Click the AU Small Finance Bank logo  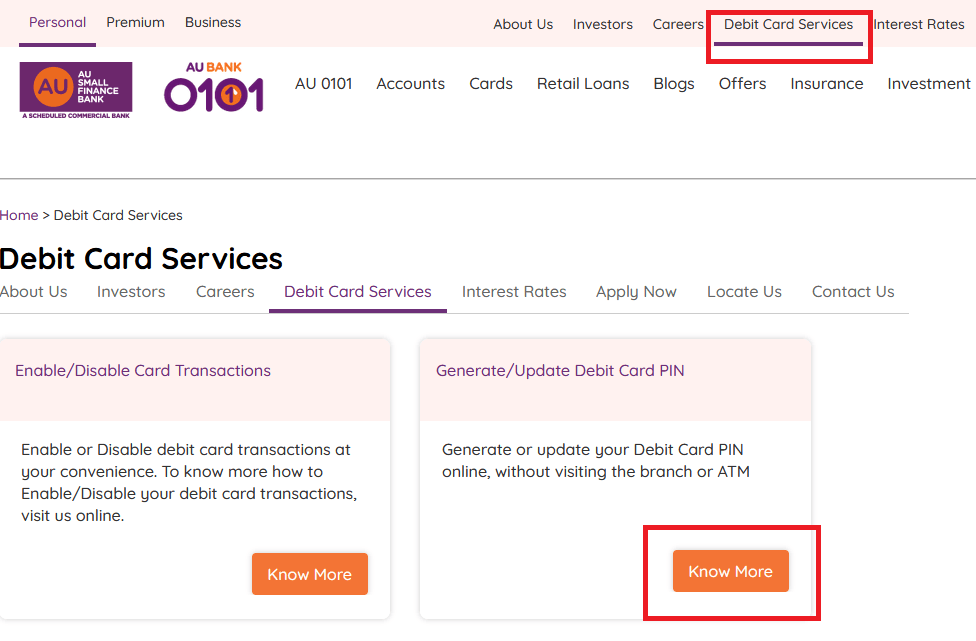click(76, 90)
